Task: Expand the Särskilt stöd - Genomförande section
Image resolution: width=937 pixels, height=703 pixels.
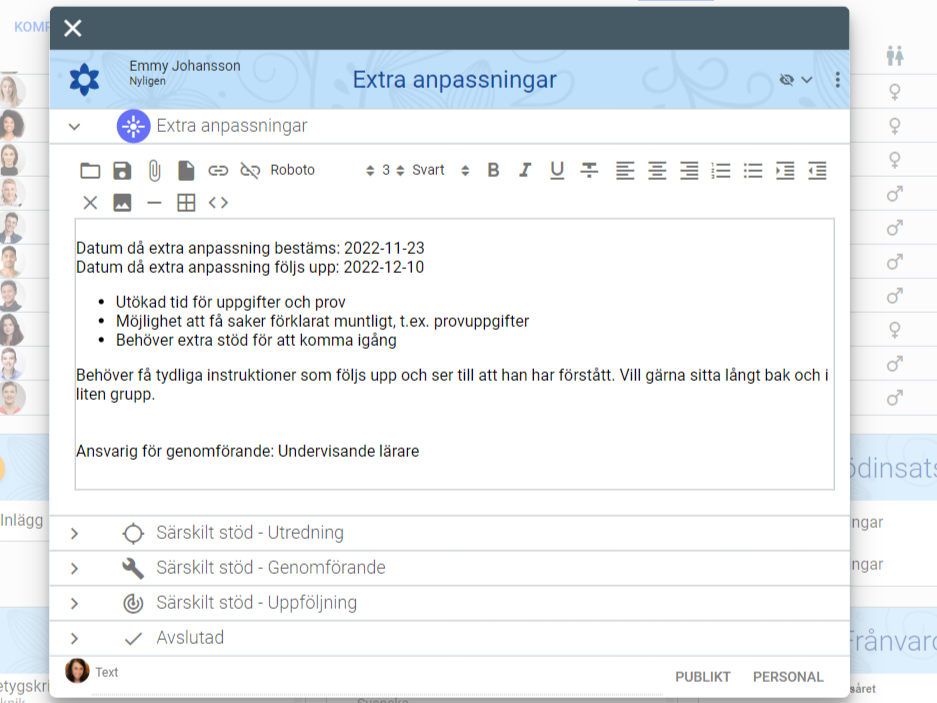Action: pos(270,568)
